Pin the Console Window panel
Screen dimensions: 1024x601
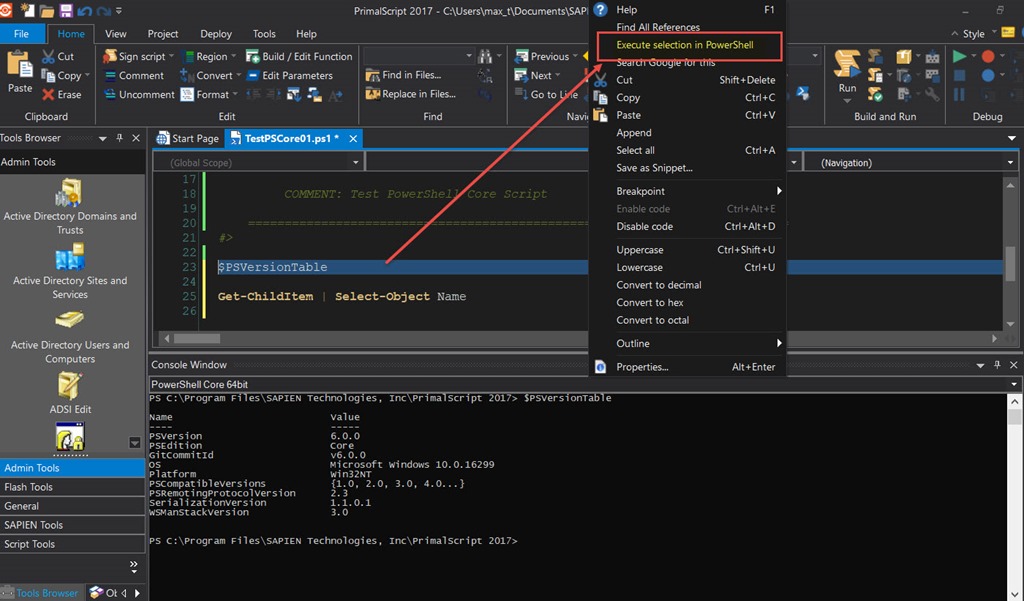point(997,365)
